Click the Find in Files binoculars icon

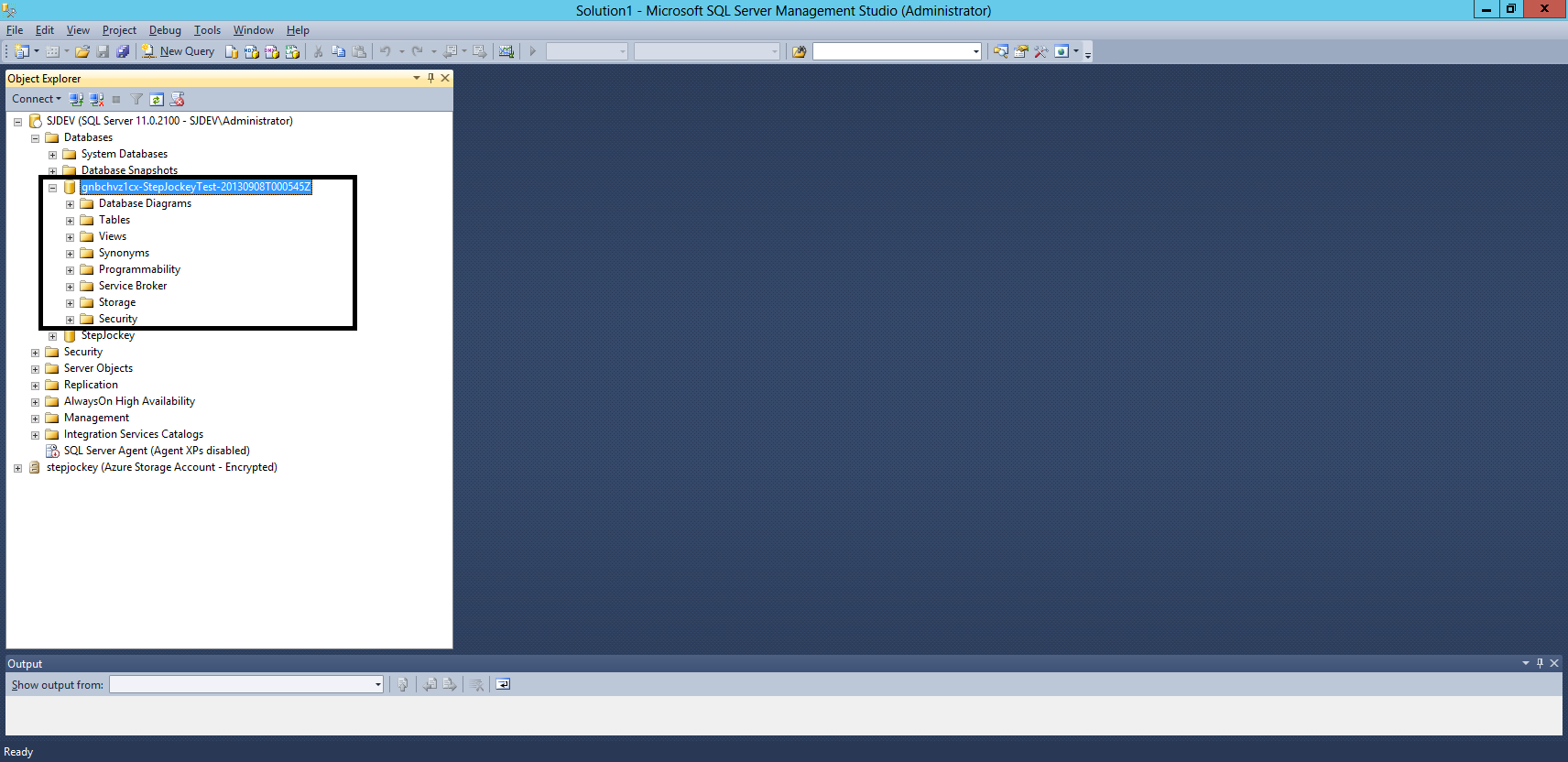(799, 51)
